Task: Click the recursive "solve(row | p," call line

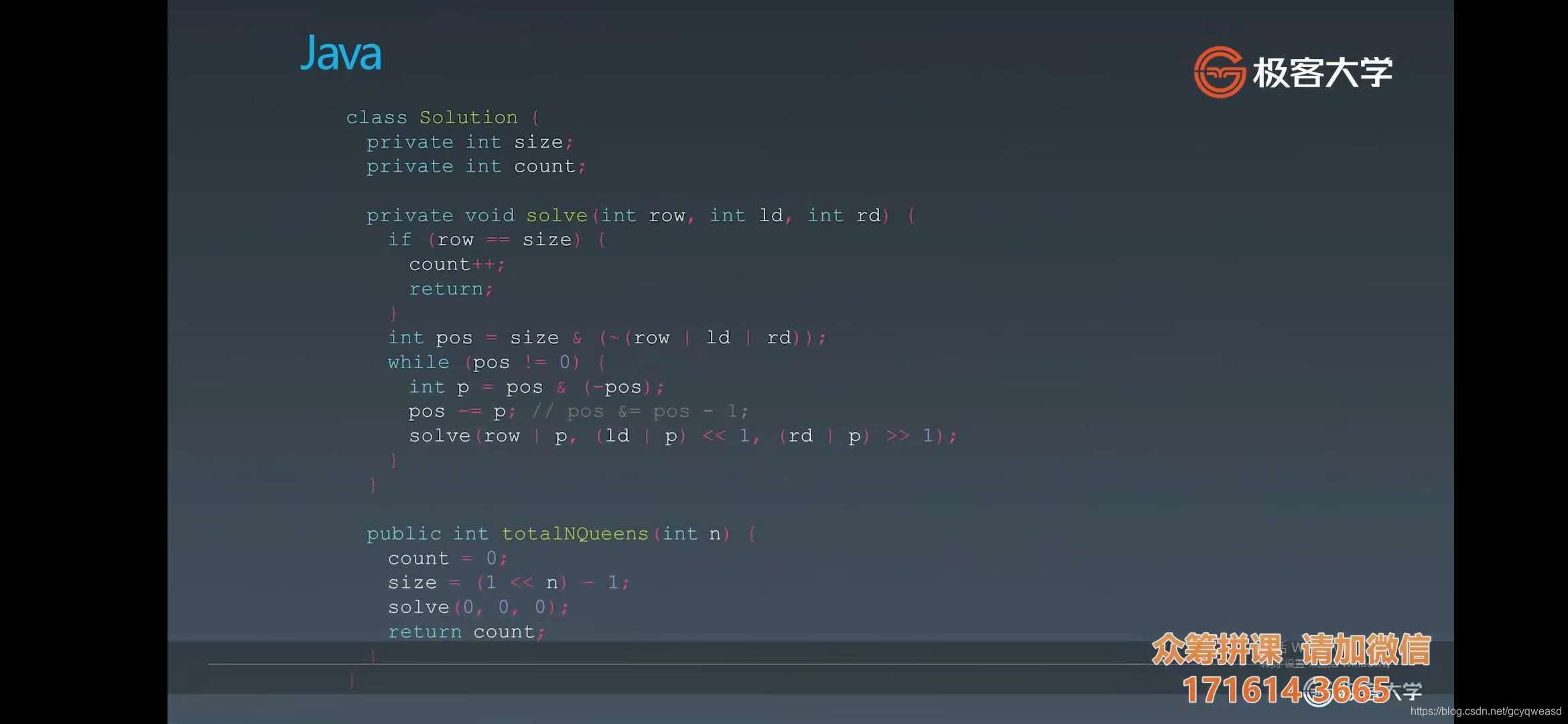Action: (683, 436)
